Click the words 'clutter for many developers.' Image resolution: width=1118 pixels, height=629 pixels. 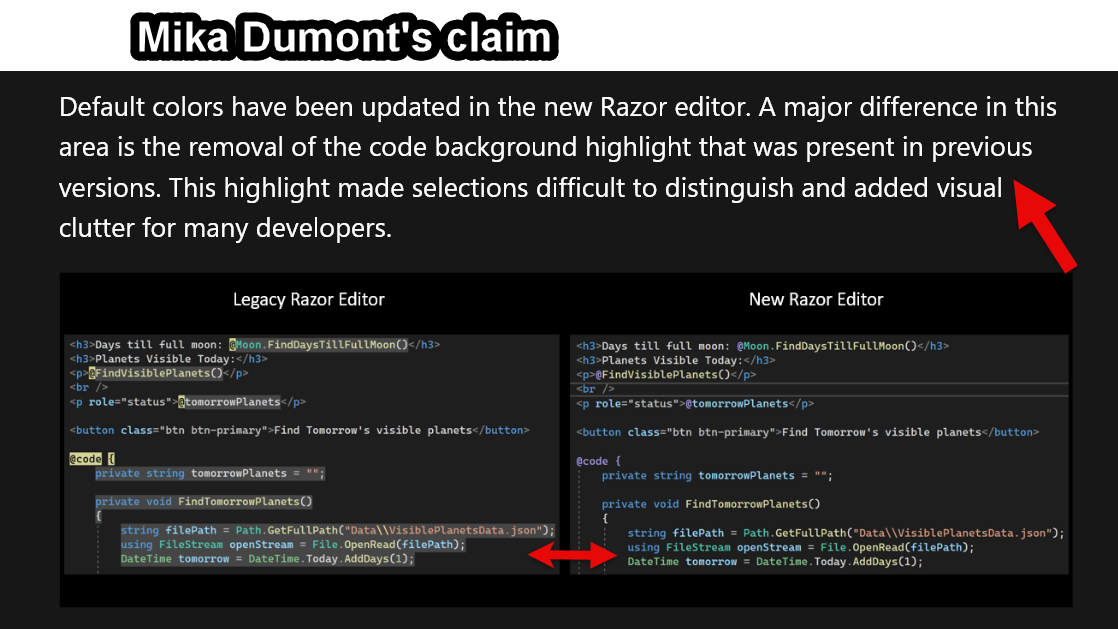click(x=225, y=228)
